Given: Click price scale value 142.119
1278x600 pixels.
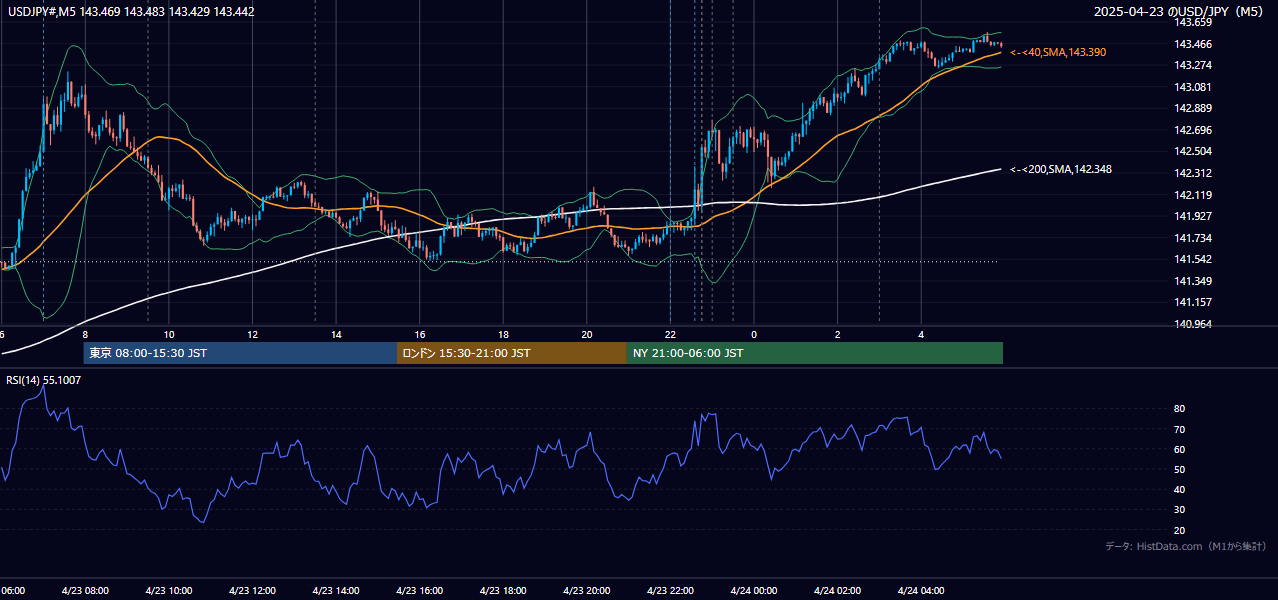Looking at the screenshot, I should click(1193, 195).
